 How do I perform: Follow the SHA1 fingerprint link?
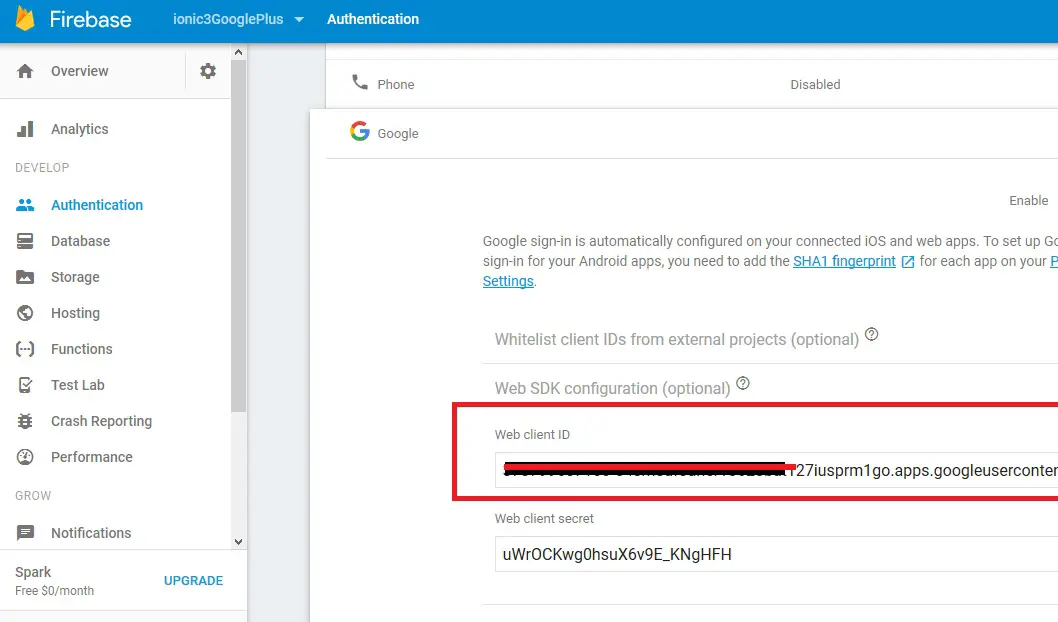click(x=844, y=261)
